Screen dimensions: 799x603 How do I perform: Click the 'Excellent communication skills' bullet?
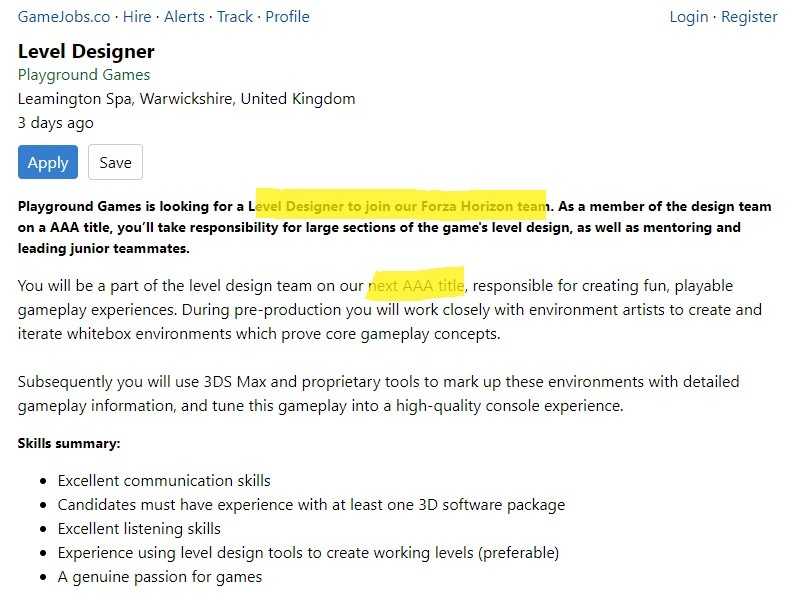[x=164, y=481]
